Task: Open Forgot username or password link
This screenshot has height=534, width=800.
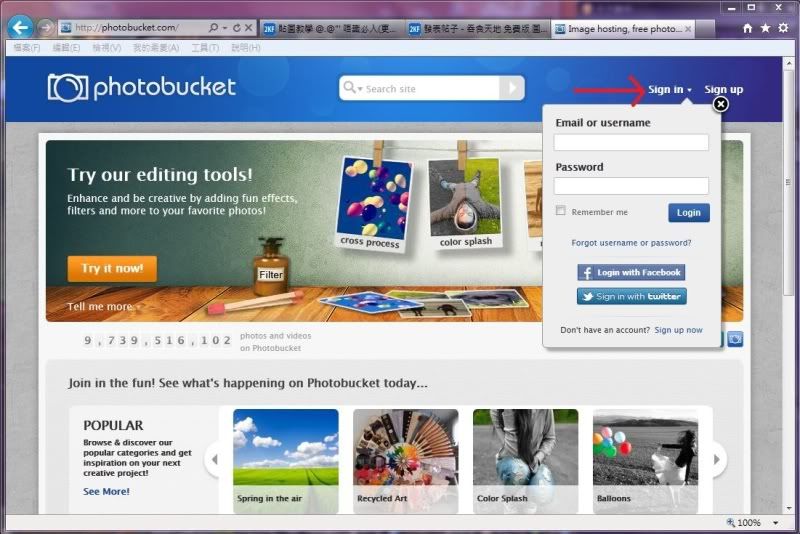Action: 631,243
